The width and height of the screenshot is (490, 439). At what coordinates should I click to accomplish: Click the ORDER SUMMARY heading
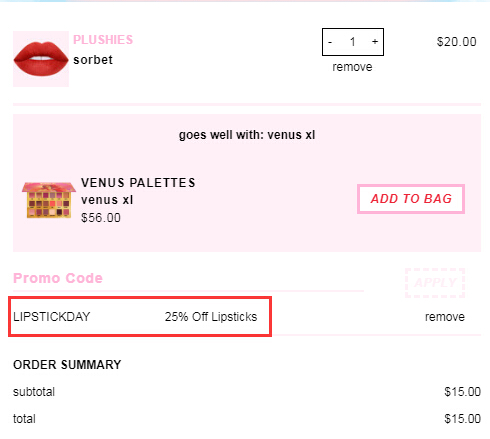coord(67,365)
